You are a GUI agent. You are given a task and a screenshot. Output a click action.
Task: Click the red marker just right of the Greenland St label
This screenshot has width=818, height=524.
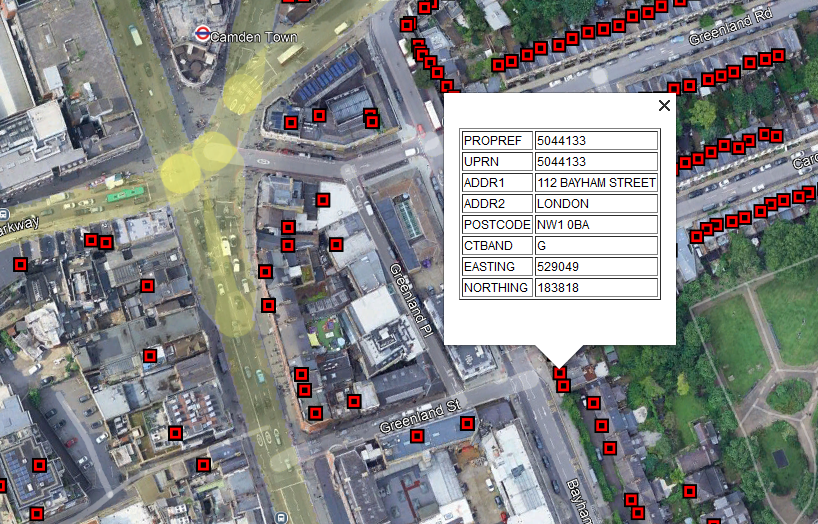(467, 423)
